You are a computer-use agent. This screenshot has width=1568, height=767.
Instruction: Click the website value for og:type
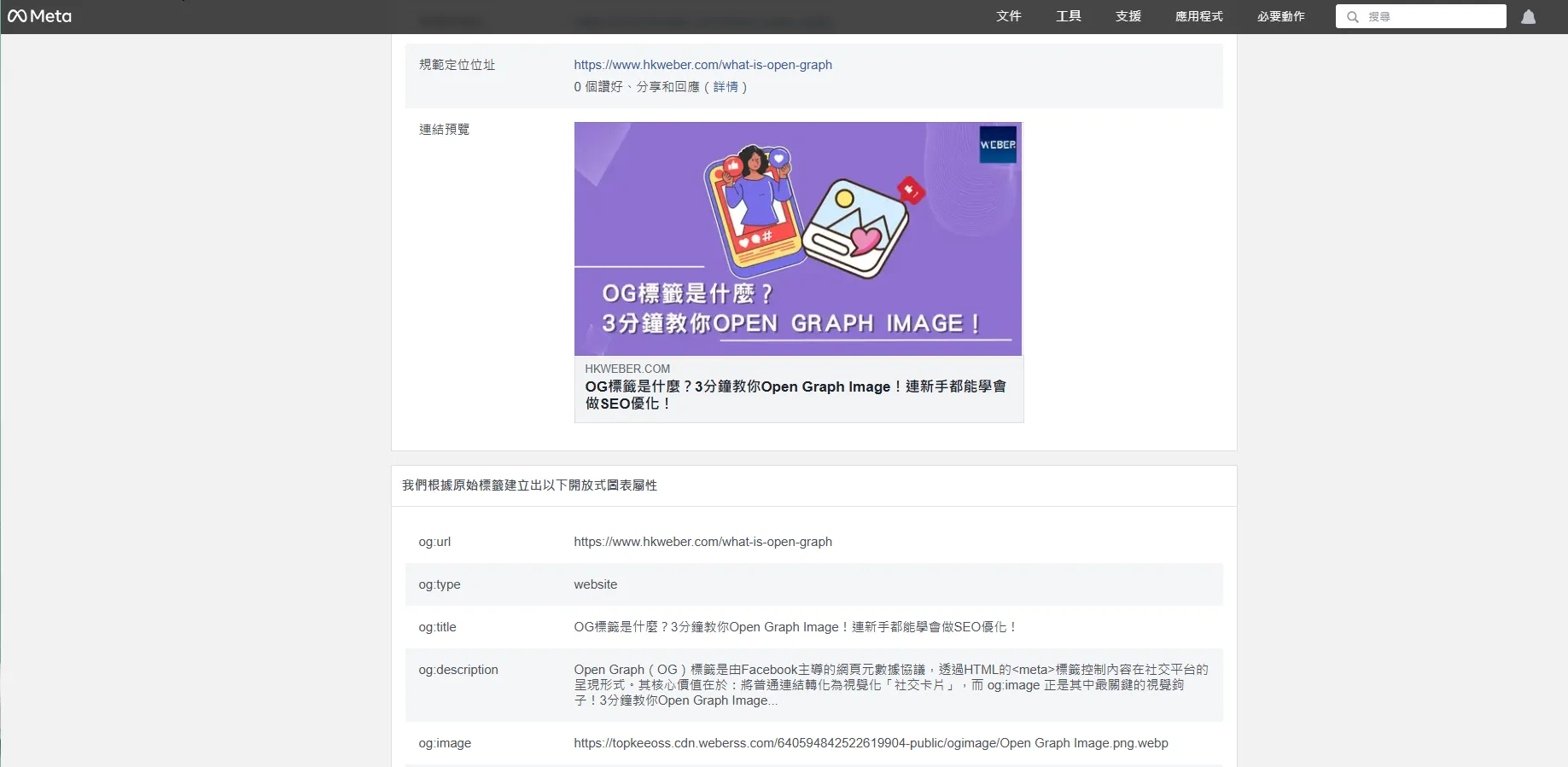coord(596,584)
